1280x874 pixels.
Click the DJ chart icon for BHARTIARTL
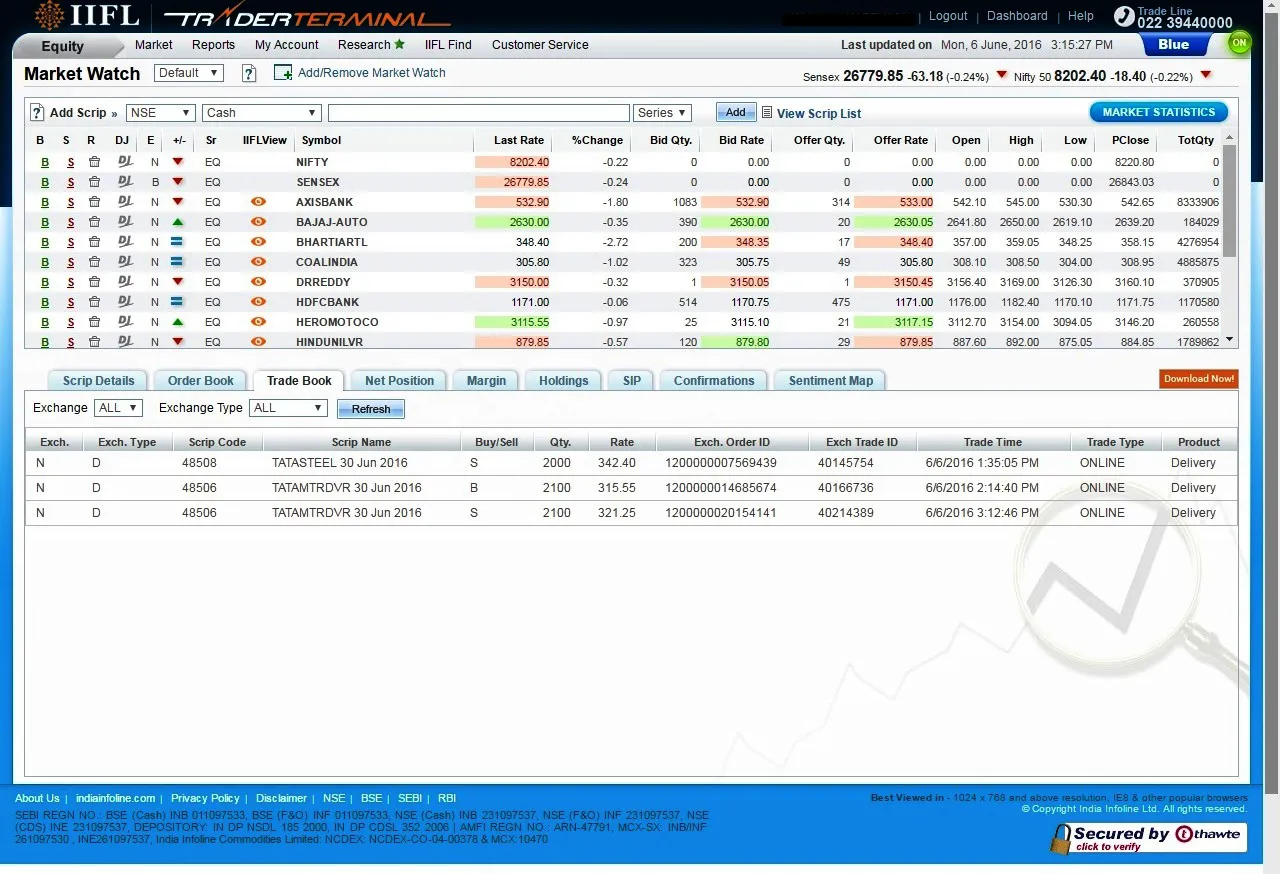pos(124,241)
